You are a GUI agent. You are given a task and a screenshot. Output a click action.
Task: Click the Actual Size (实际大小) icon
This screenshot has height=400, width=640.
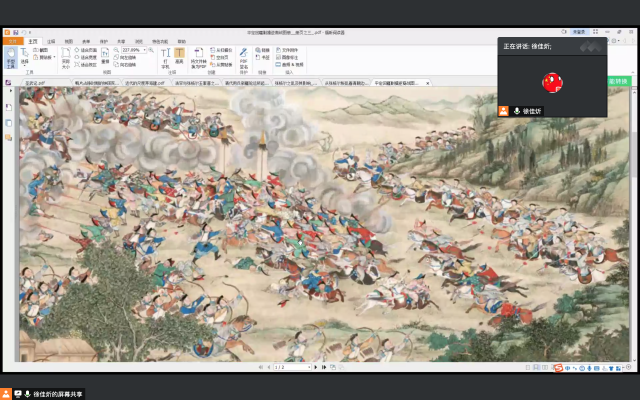click(x=66, y=56)
